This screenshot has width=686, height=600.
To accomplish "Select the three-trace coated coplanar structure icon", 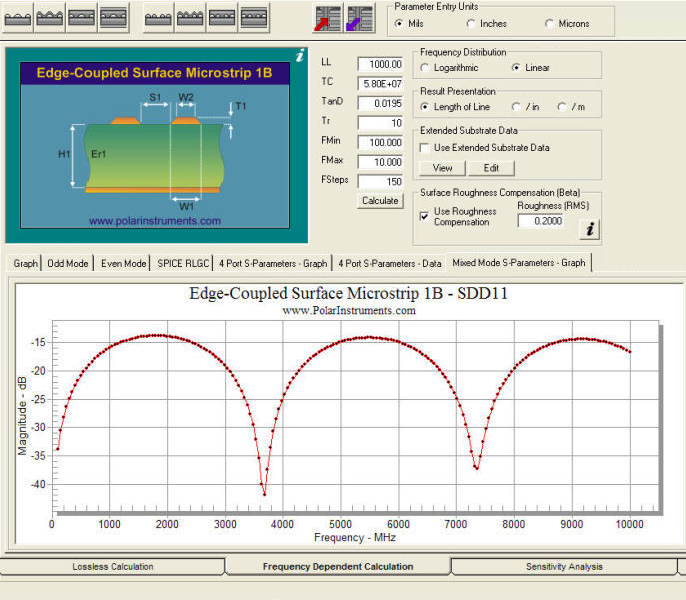I will (x=49, y=18).
